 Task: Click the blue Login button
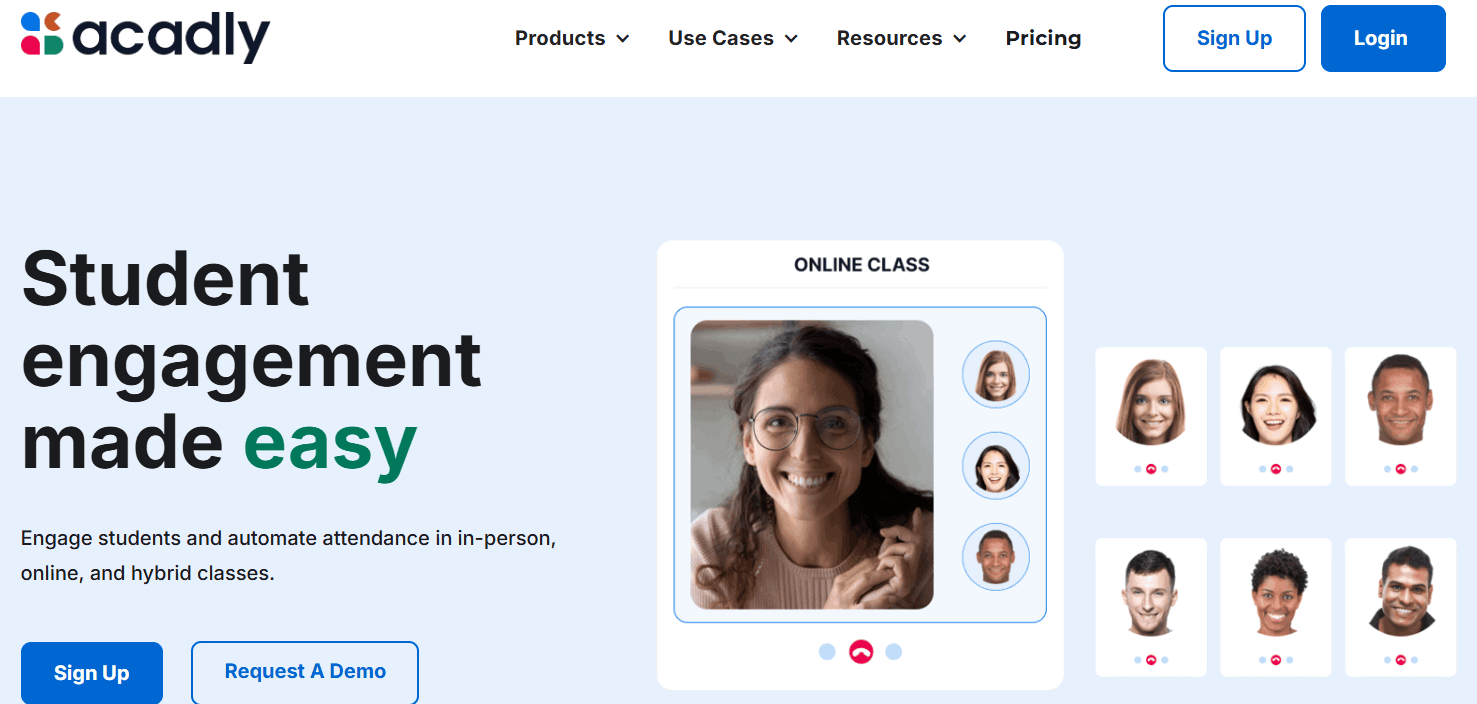(1383, 38)
